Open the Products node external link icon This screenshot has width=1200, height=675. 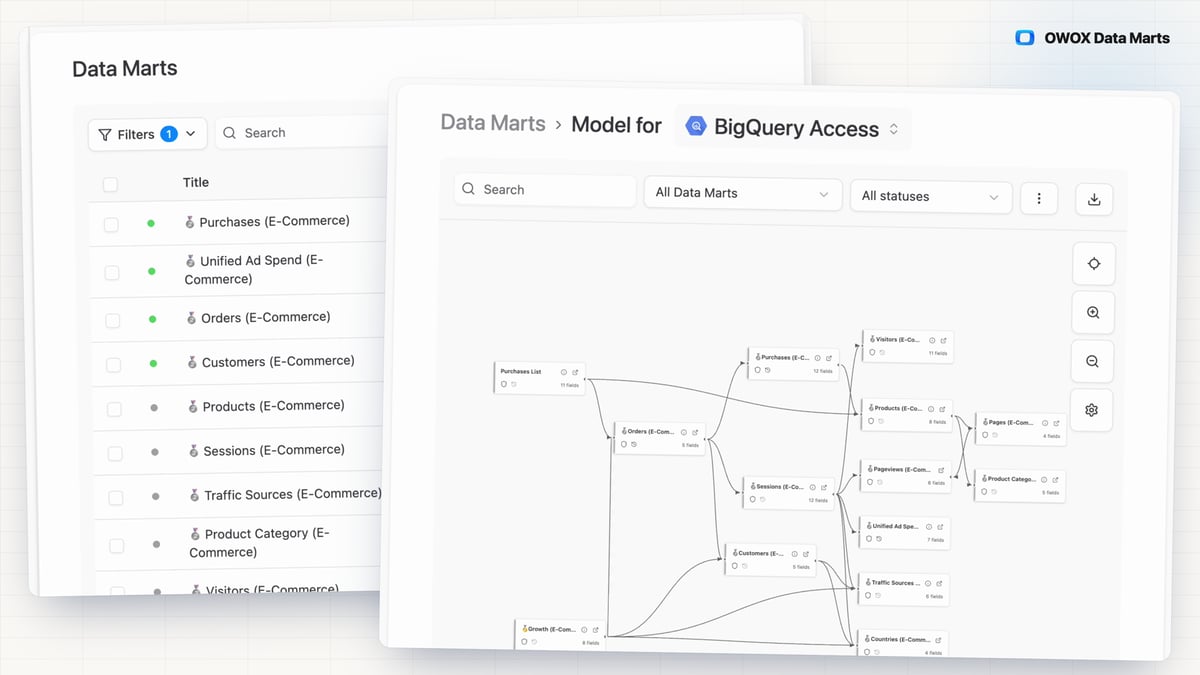(x=942, y=409)
